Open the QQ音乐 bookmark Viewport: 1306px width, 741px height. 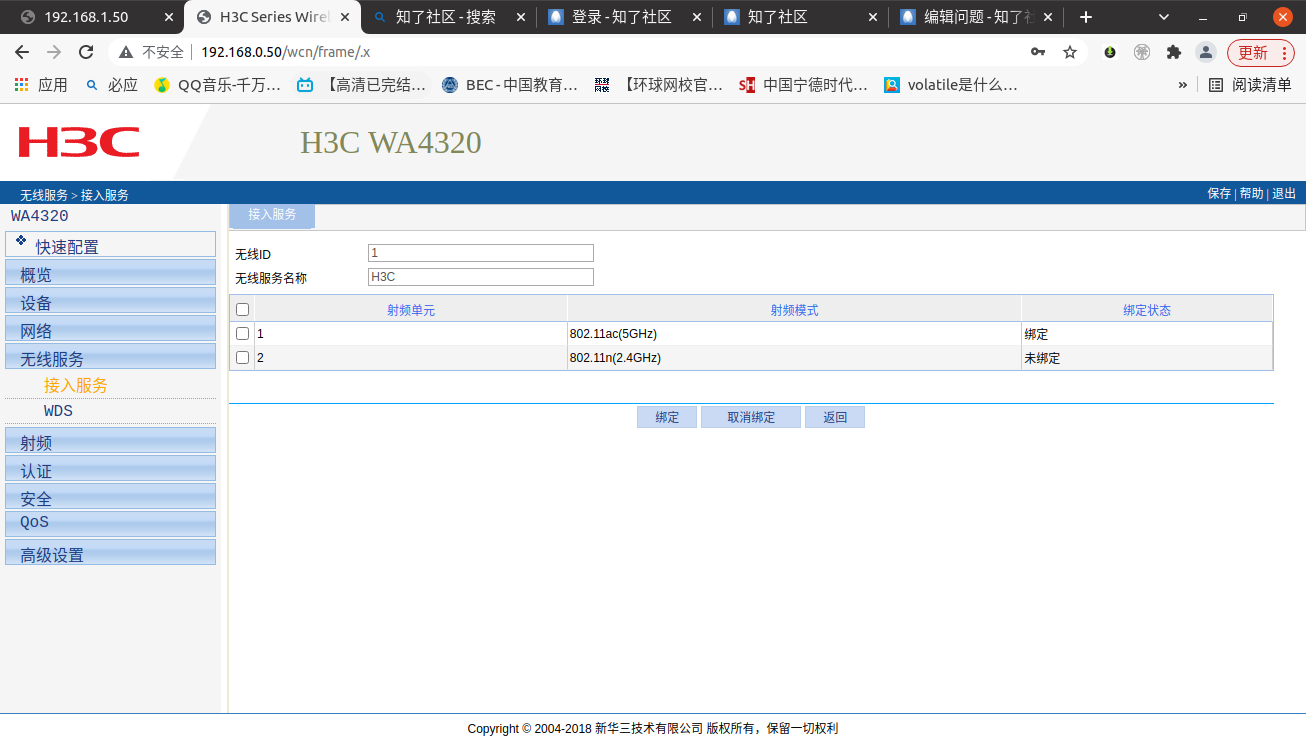[x=217, y=85]
